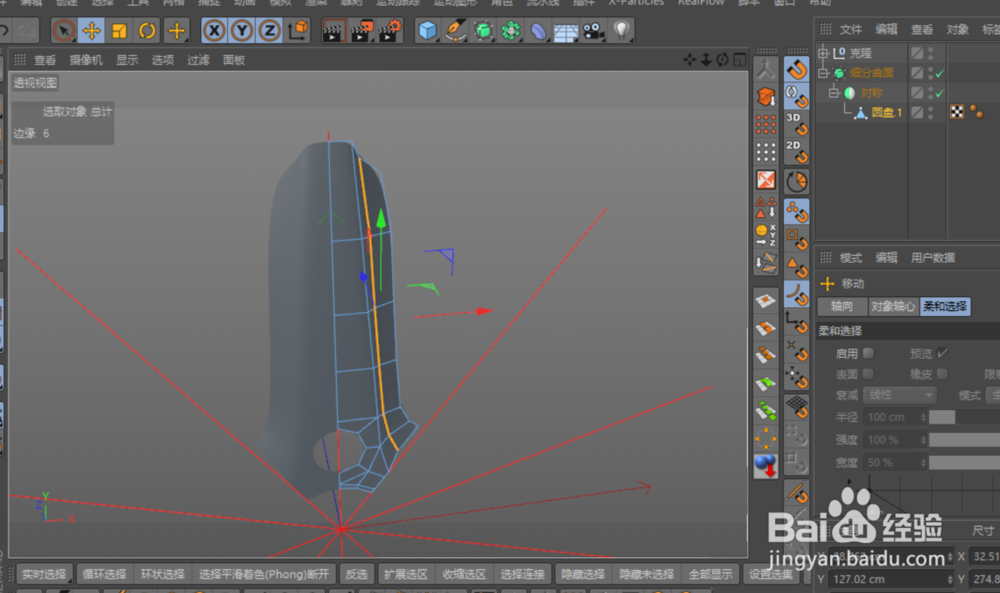
Task: Collapse the 细分曲面 tree node
Action: [823, 73]
